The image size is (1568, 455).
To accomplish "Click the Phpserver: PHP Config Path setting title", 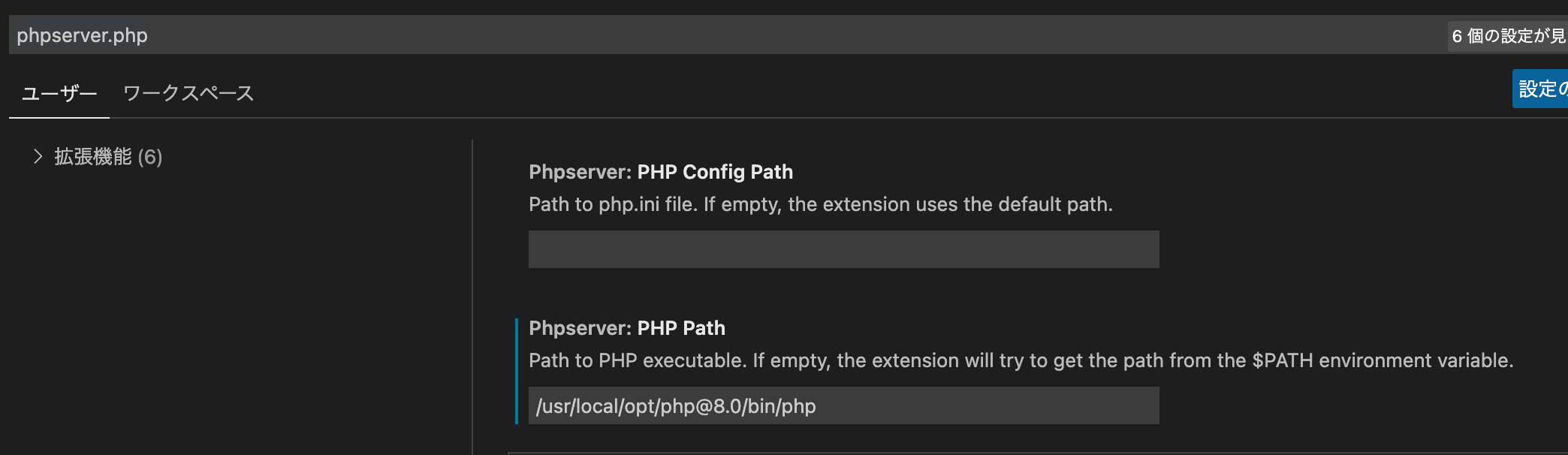I will coord(660,171).
